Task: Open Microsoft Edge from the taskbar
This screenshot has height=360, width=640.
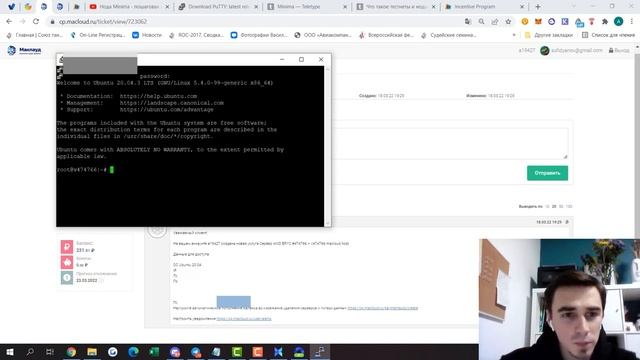Action: coord(133,351)
